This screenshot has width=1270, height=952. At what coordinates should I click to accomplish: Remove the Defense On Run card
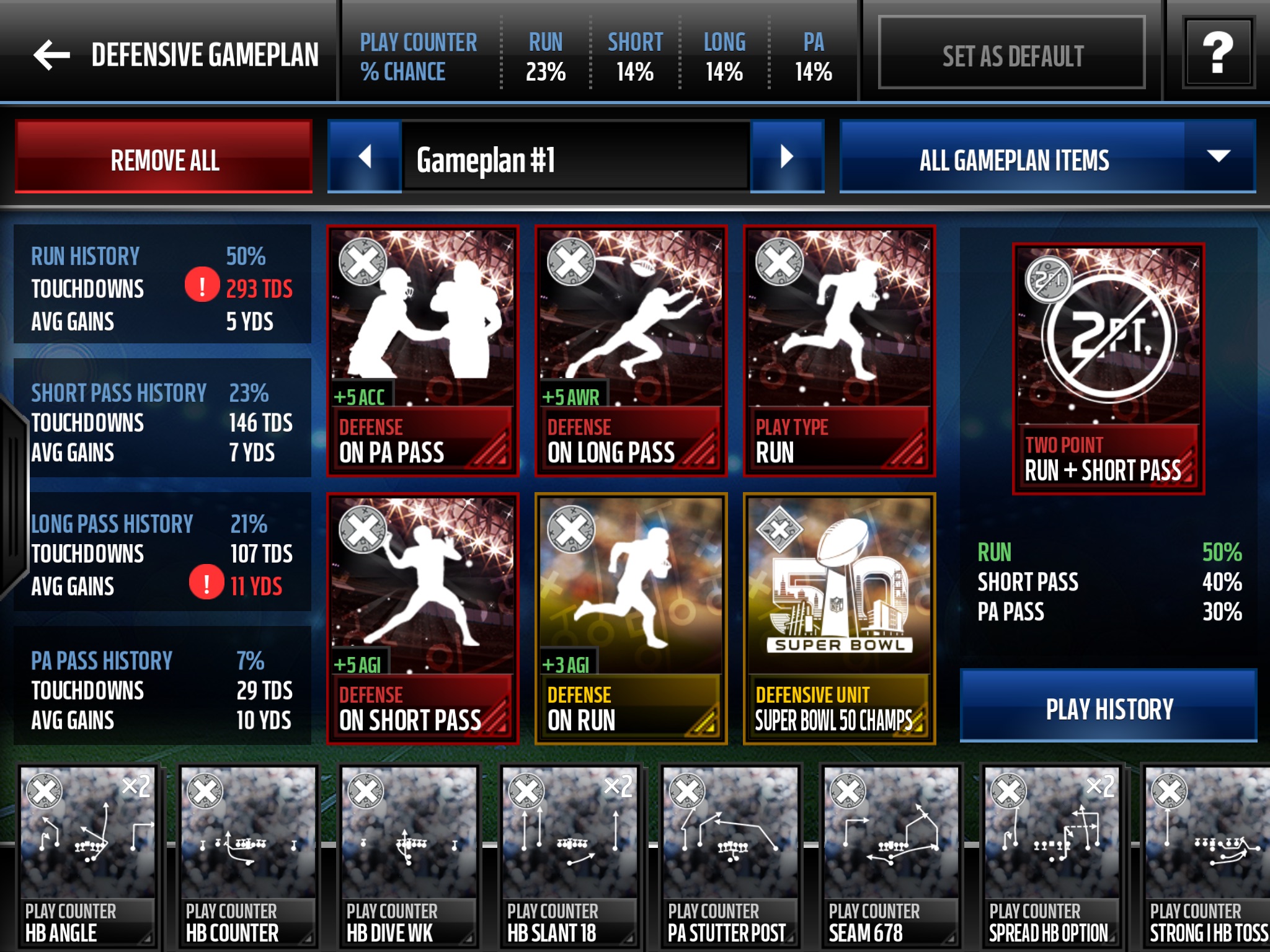pyautogui.click(x=571, y=530)
